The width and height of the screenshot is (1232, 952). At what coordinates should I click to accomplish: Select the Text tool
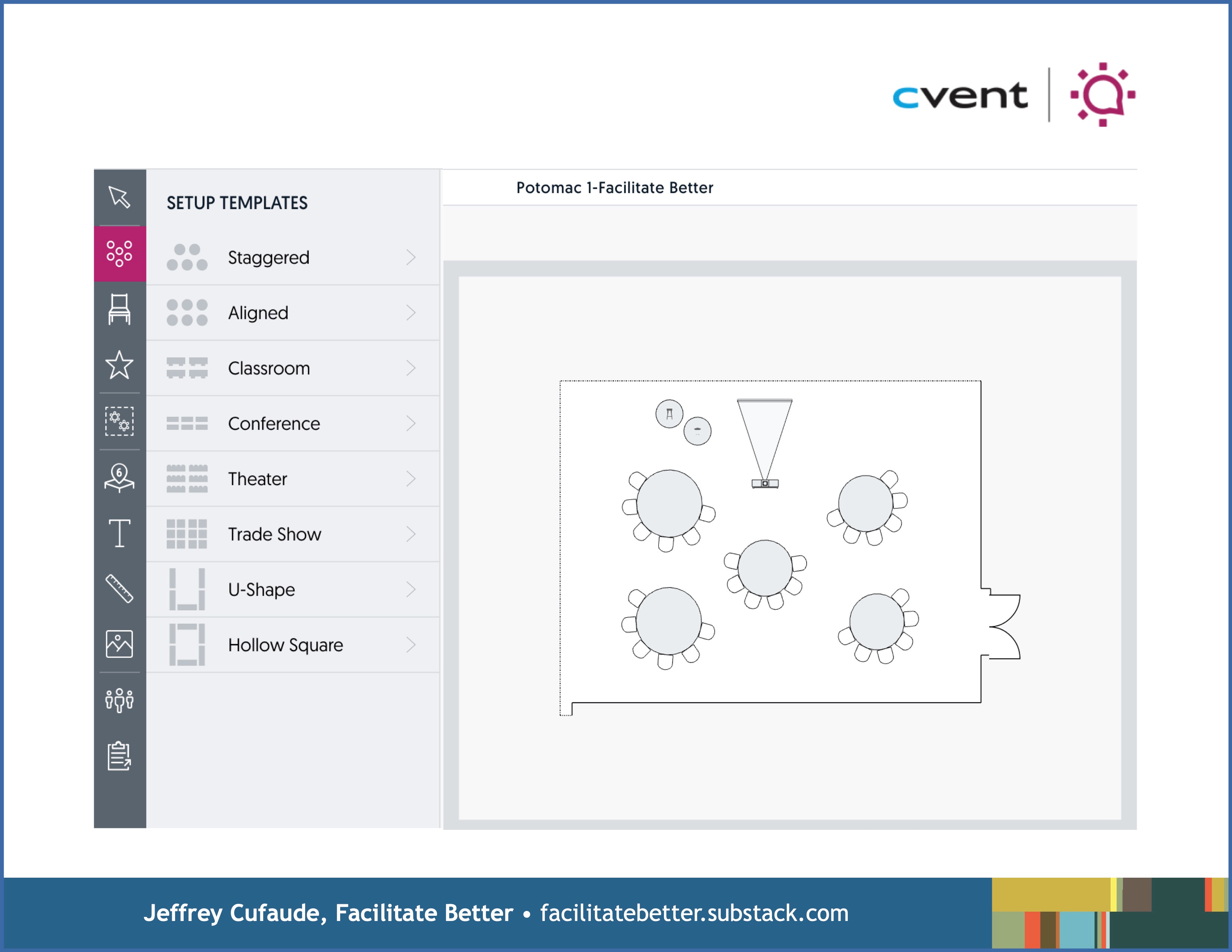point(119,533)
